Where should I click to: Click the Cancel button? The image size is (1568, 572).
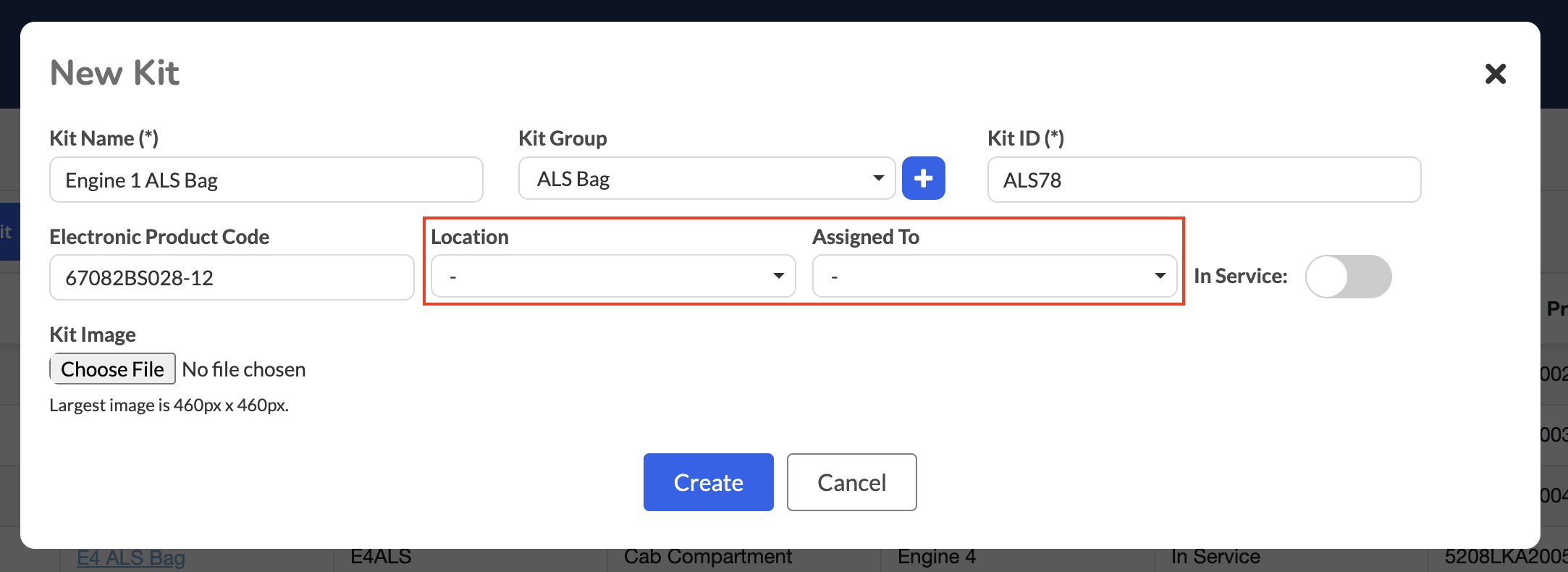851,482
